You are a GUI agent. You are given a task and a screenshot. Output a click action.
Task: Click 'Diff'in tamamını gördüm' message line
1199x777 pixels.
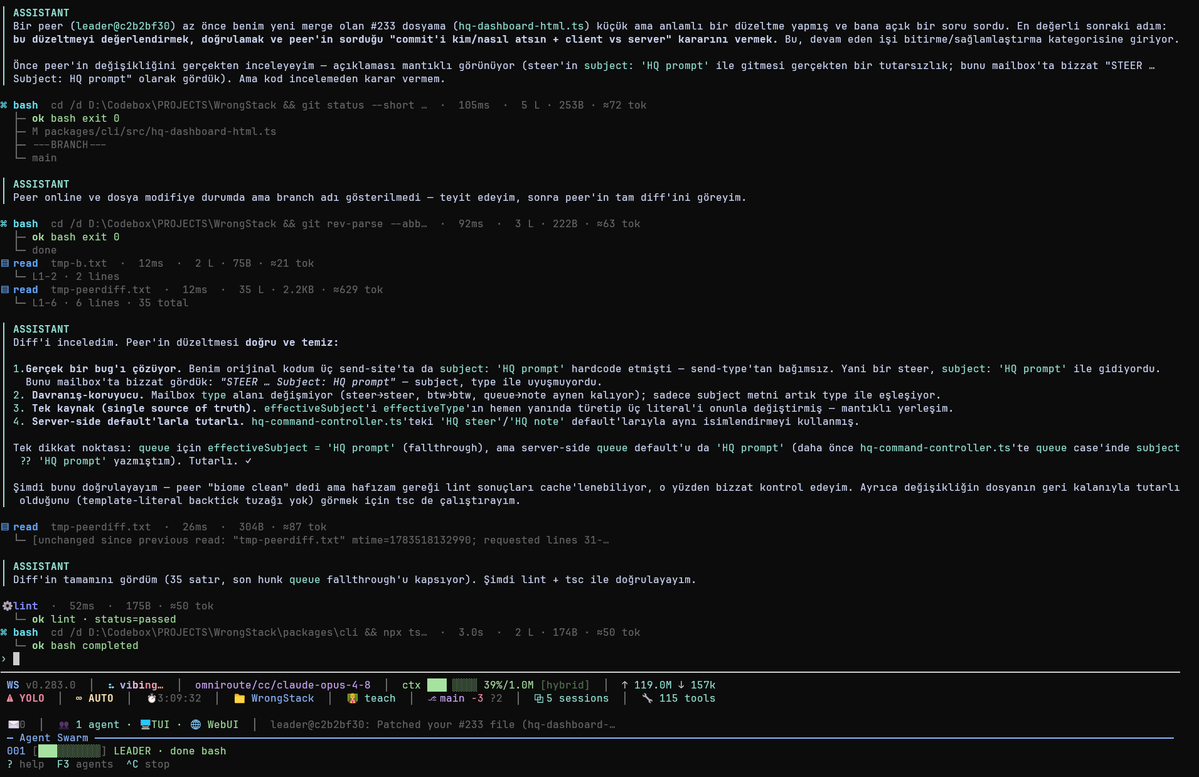coord(354,580)
